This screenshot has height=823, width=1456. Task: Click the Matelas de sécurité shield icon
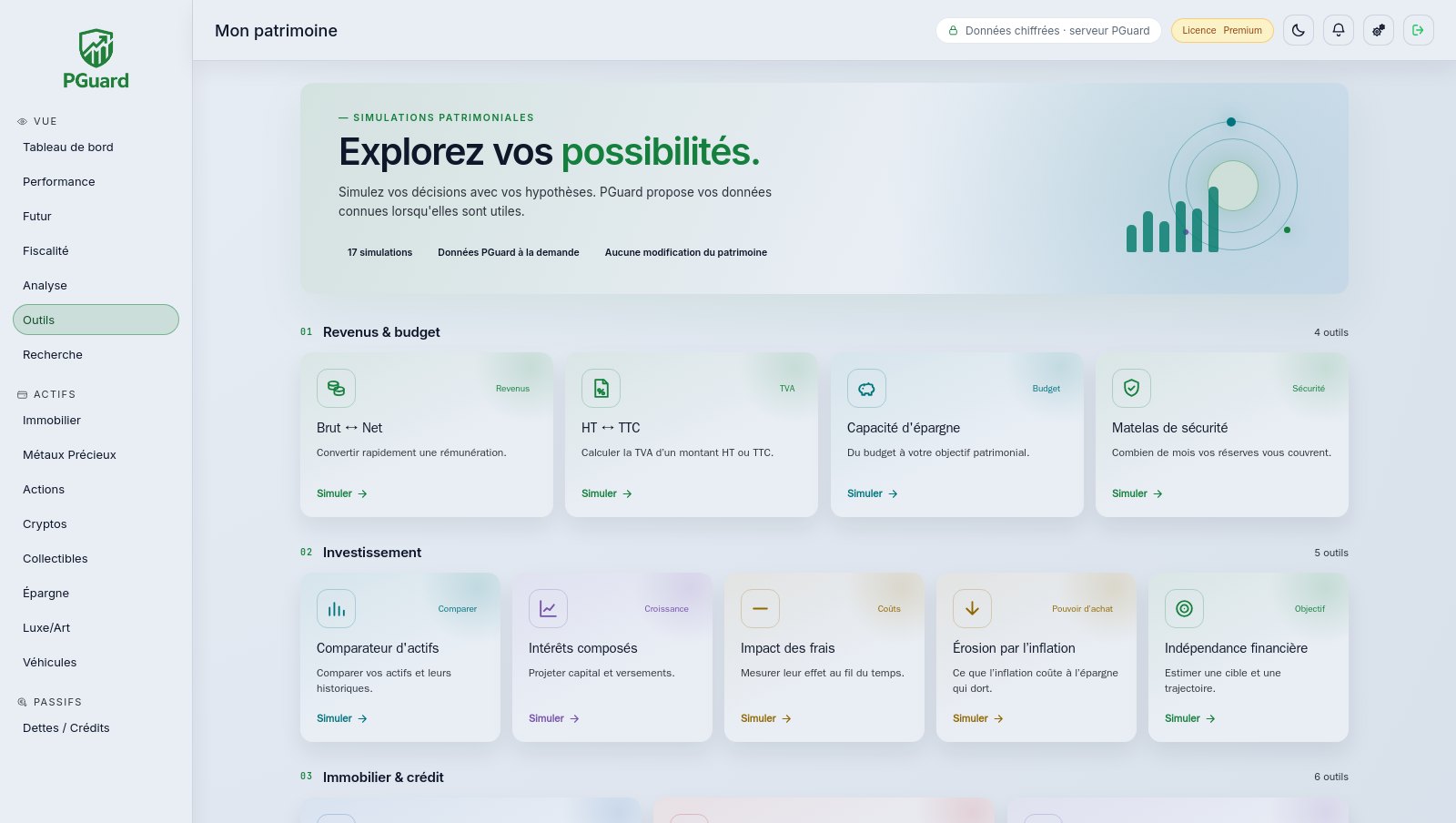(x=1131, y=389)
